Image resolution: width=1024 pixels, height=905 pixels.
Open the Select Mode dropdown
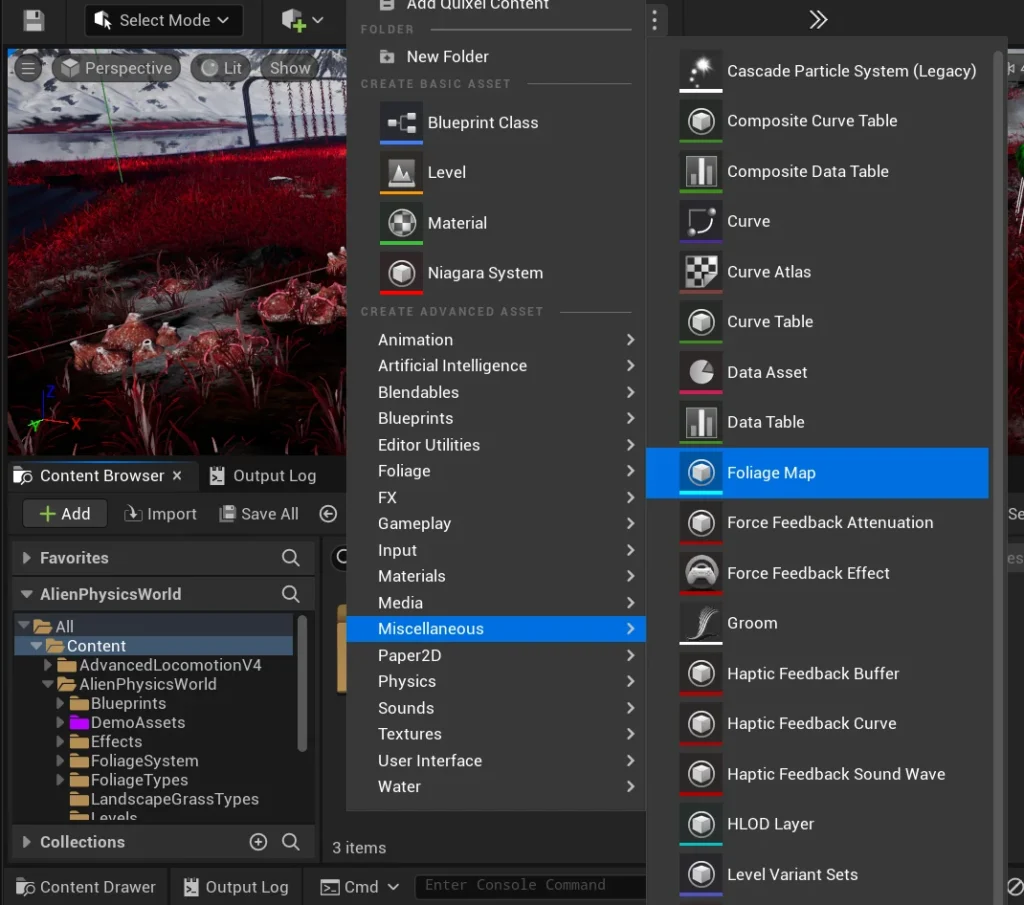pos(164,20)
